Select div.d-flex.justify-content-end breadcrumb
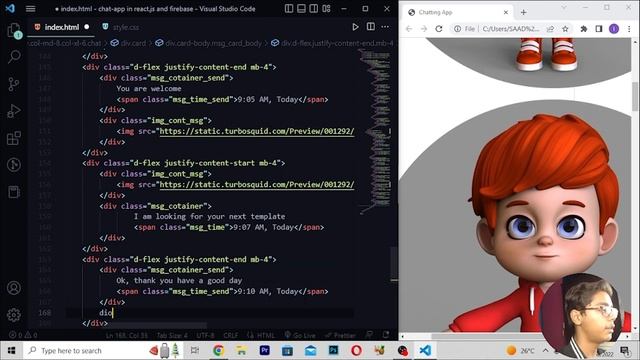Screen dimensions: 640x360 333,43
